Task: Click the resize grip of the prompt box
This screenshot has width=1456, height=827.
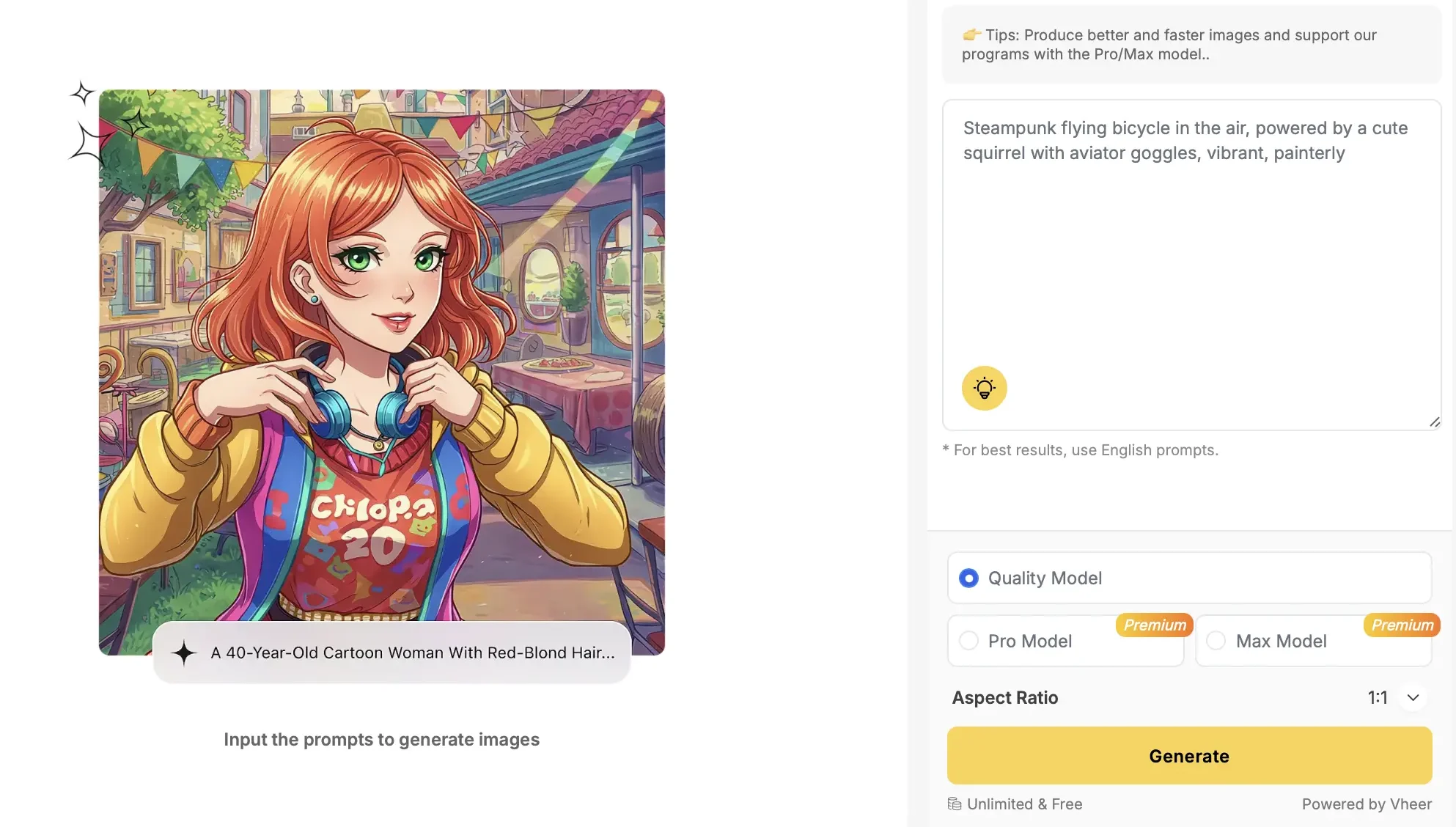Action: tap(1435, 422)
